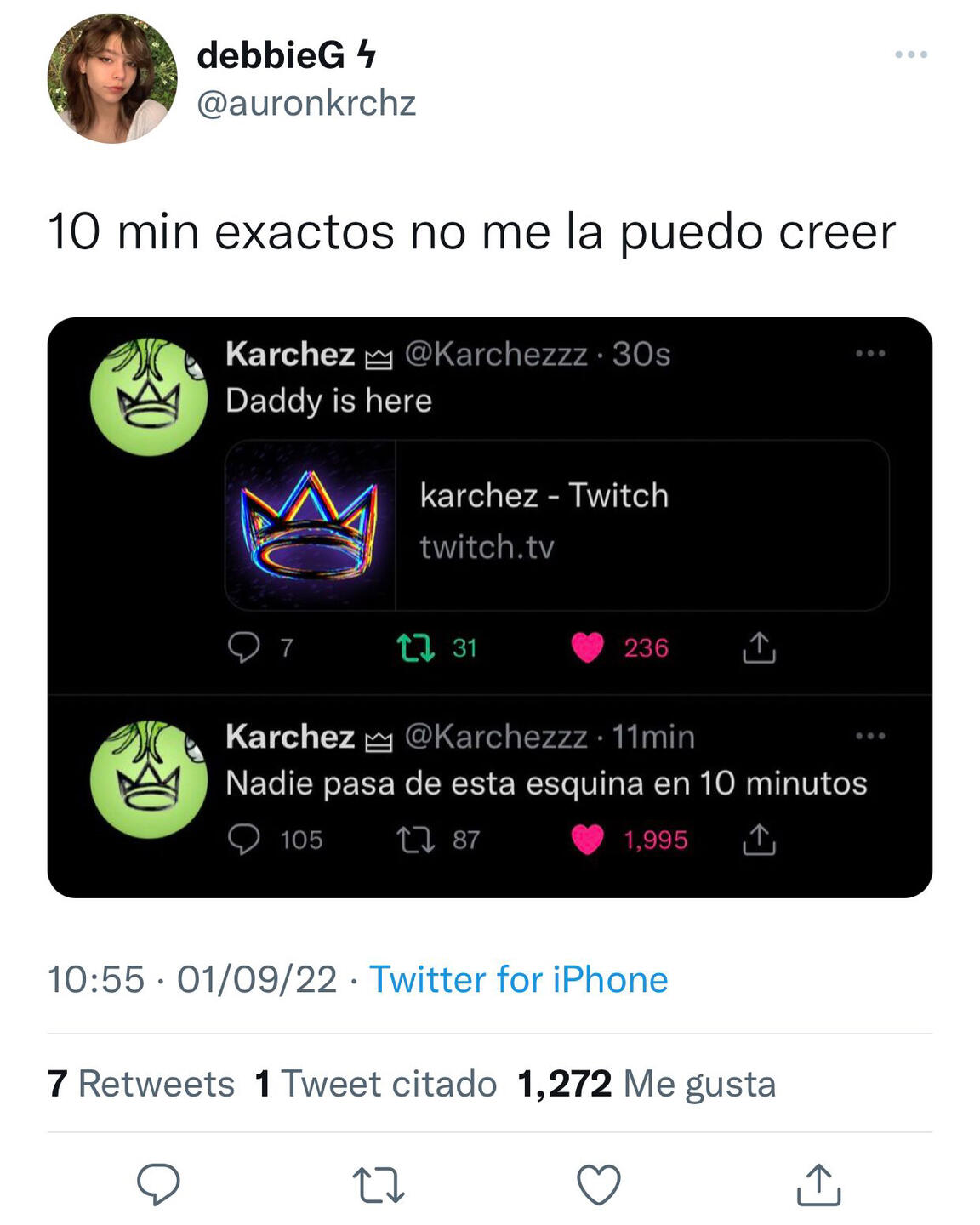
Task: Click the reply icon with 105 replies
Action: pyautogui.click(x=244, y=840)
